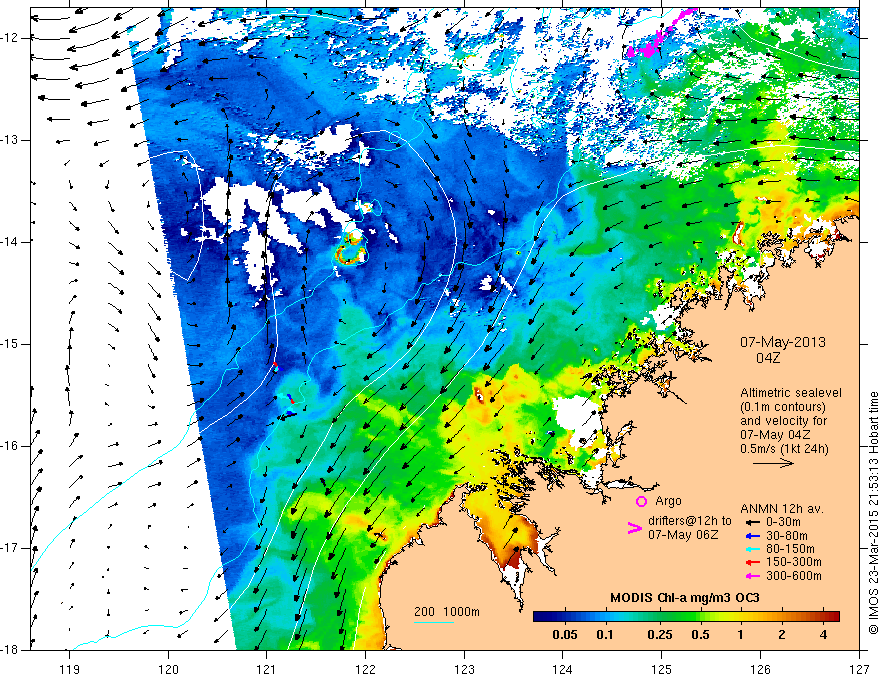Viewport: 880px width, 680px height.
Task: Click the '-18' latitude axis label
Action: 10,650
